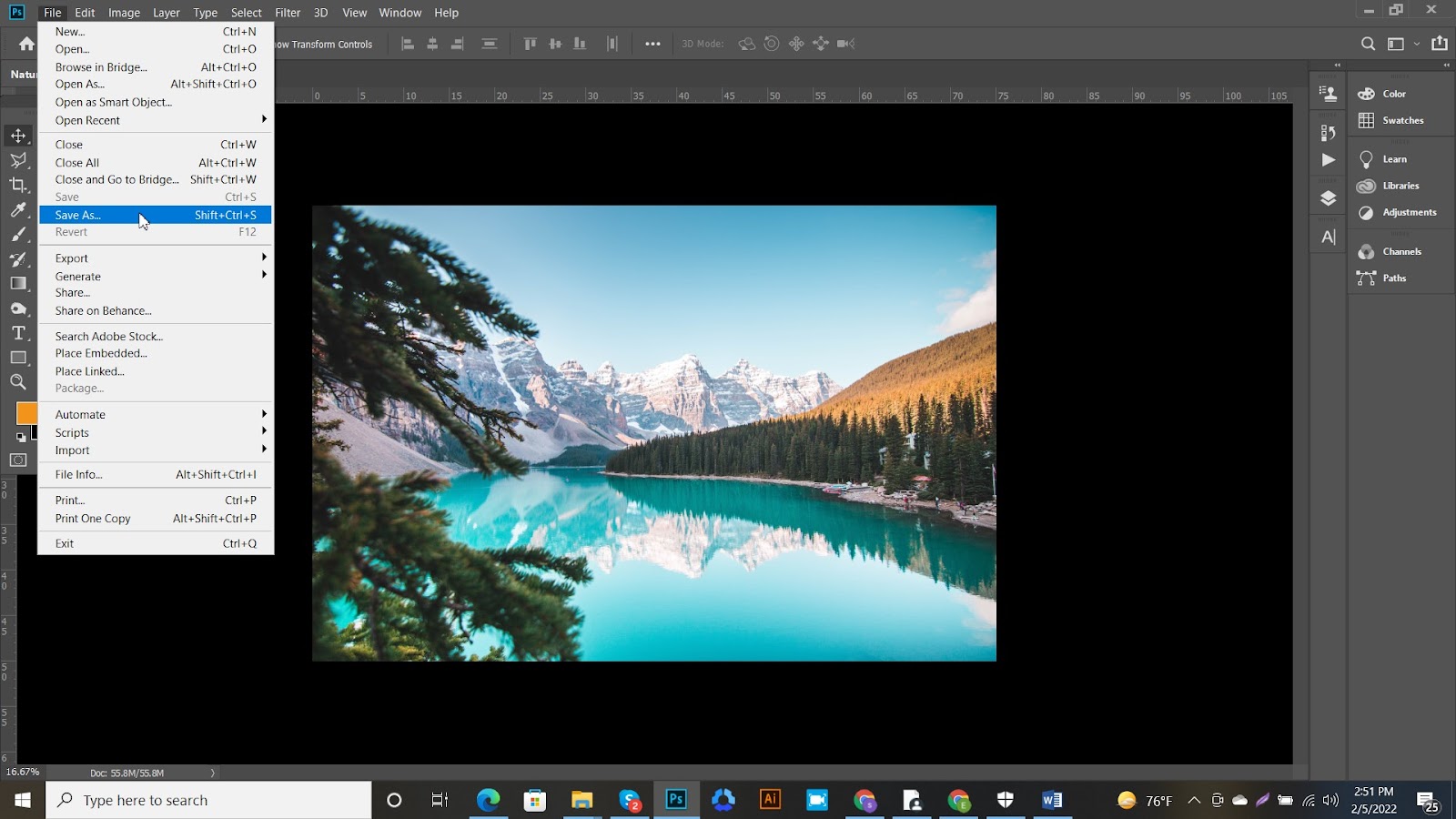Open the three-dots align options

pyautogui.click(x=652, y=44)
